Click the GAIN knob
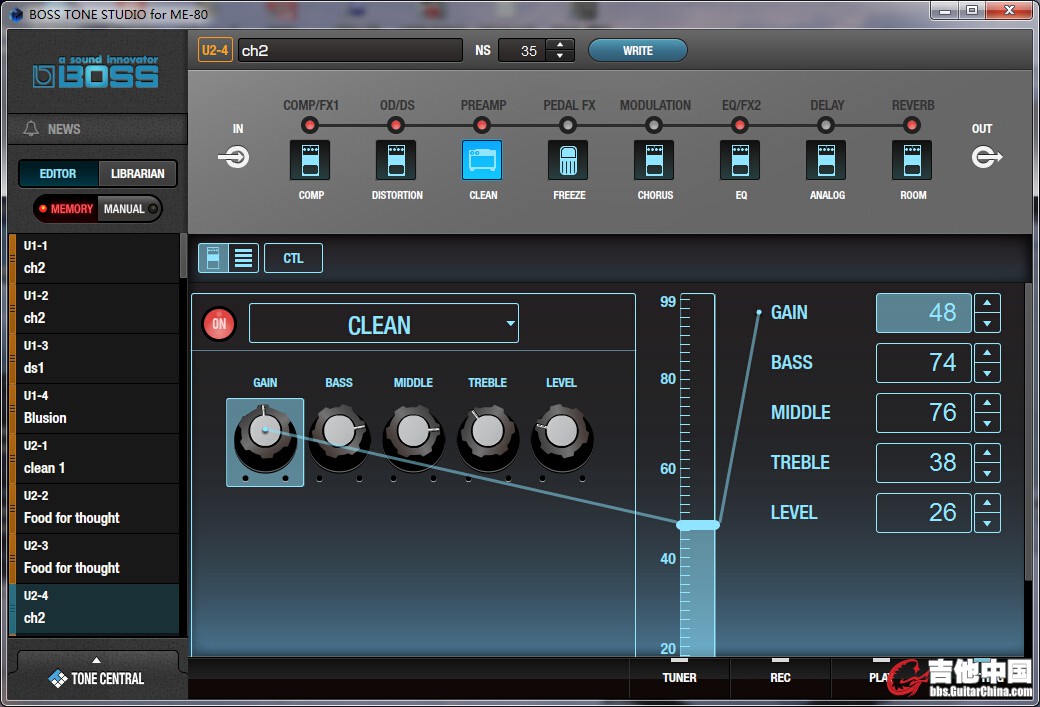The image size is (1040, 707). click(x=265, y=436)
